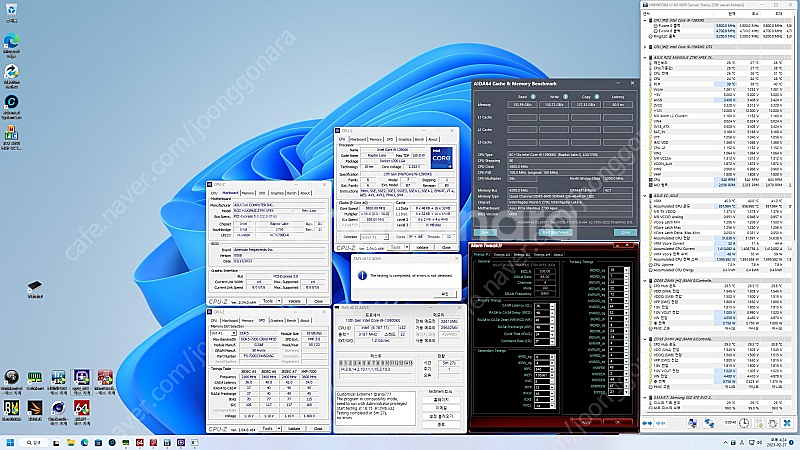Click the Task View taskbar icon
Viewport: 800px width, 450px height.
[x=57, y=442]
